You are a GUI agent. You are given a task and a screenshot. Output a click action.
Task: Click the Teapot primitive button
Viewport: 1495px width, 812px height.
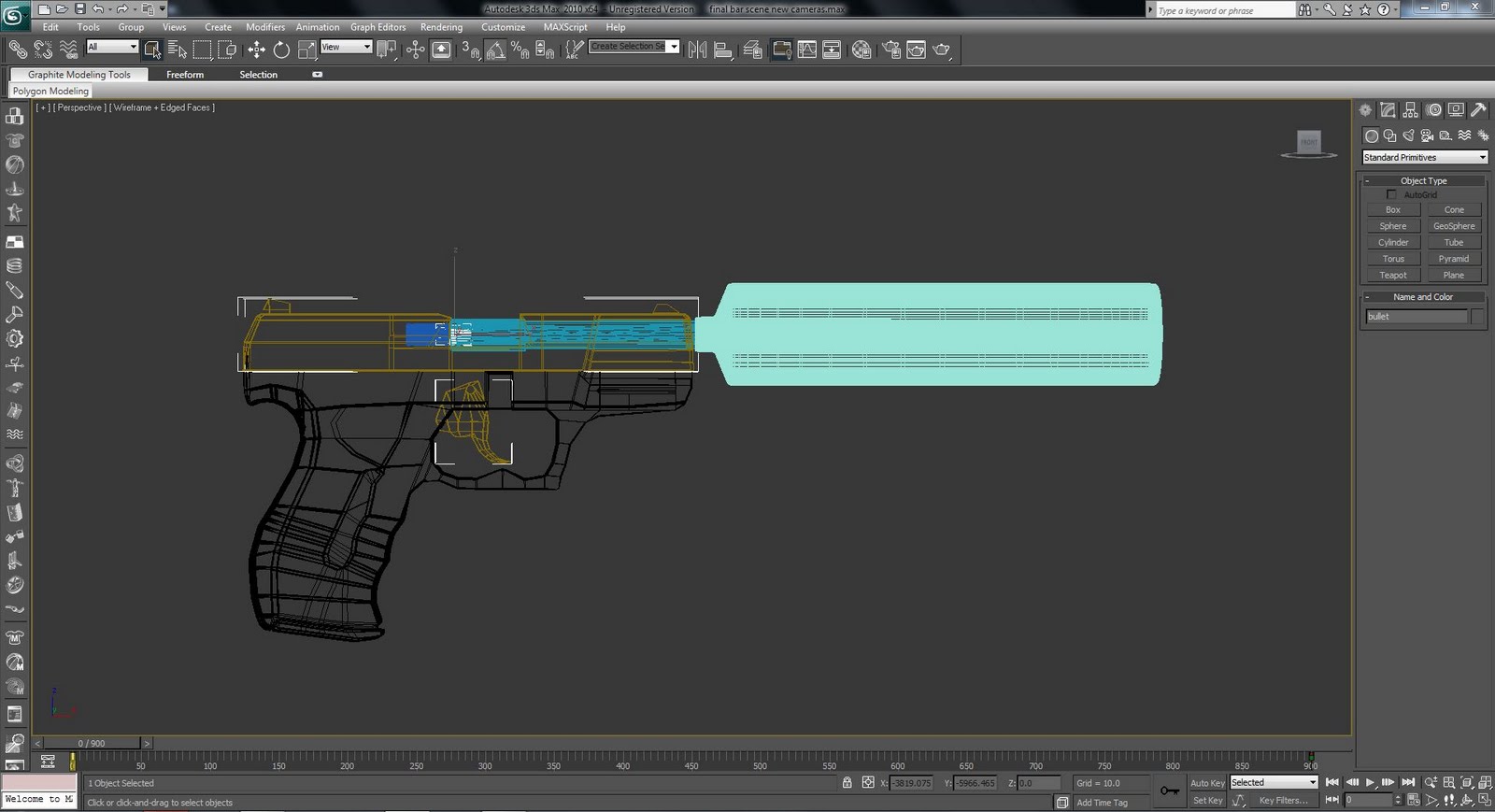tap(1393, 275)
